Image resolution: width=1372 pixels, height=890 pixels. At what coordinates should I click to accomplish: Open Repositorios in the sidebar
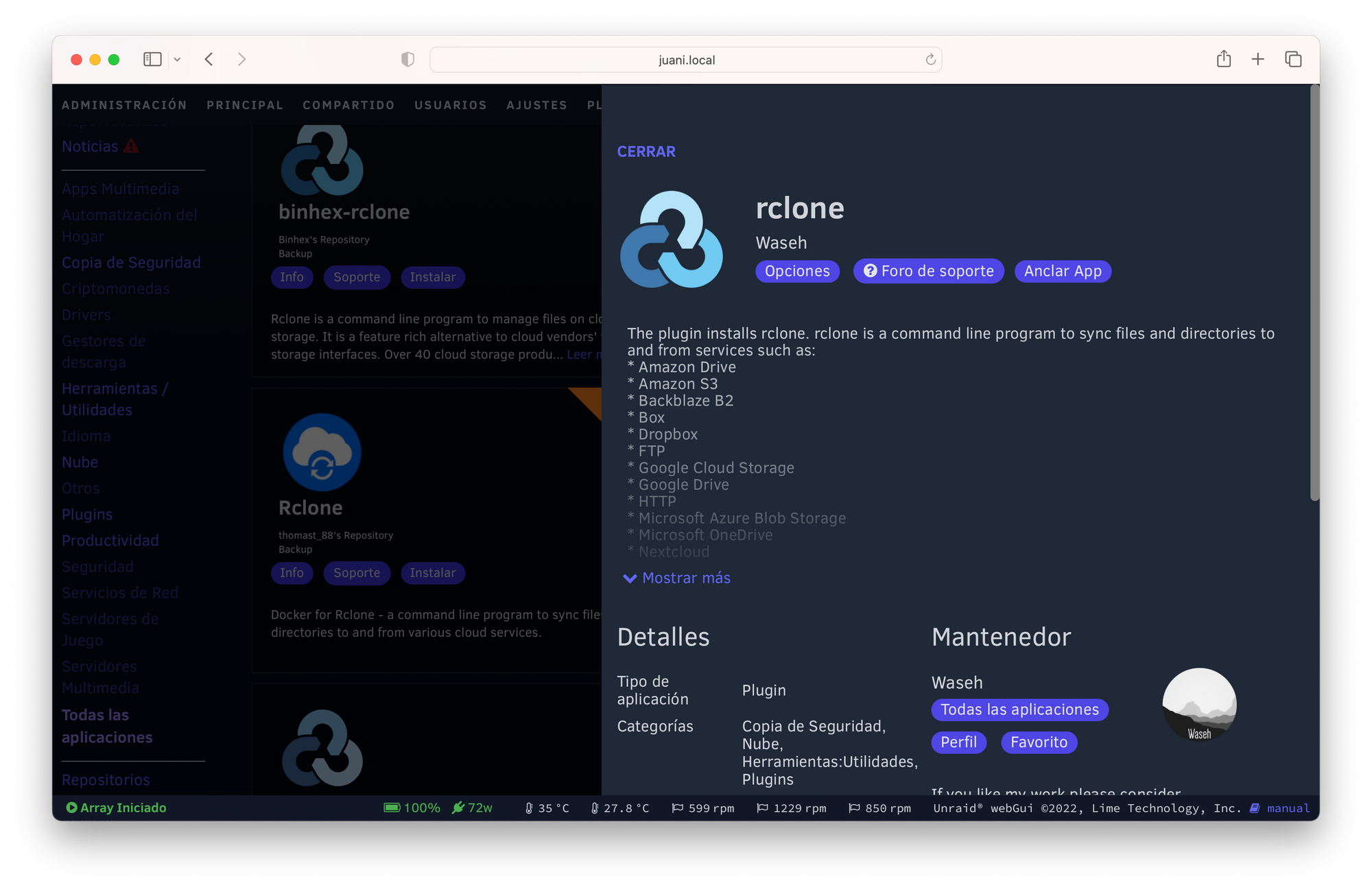click(106, 780)
